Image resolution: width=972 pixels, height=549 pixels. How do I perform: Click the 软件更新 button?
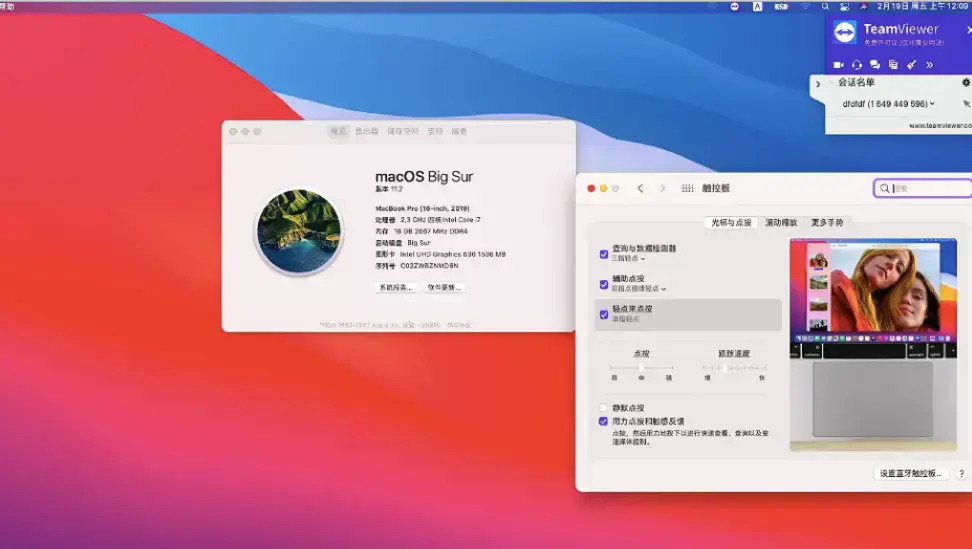point(444,288)
